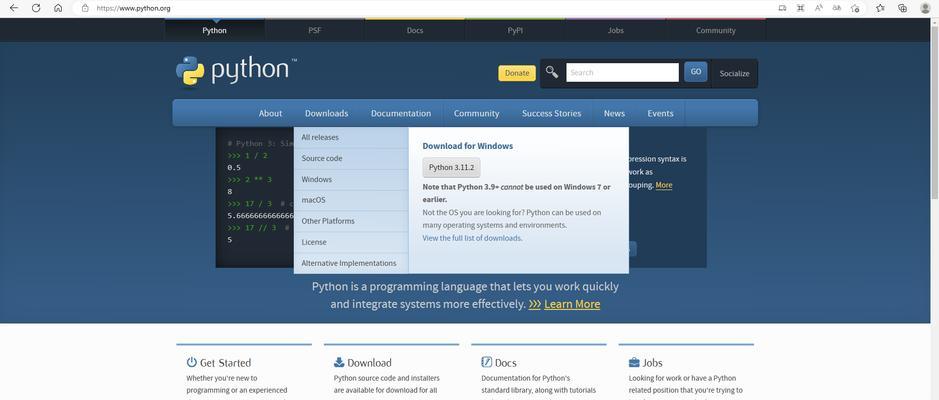The height and width of the screenshot is (400, 939).
Task: Click the Learn More link
Action: click(572, 304)
